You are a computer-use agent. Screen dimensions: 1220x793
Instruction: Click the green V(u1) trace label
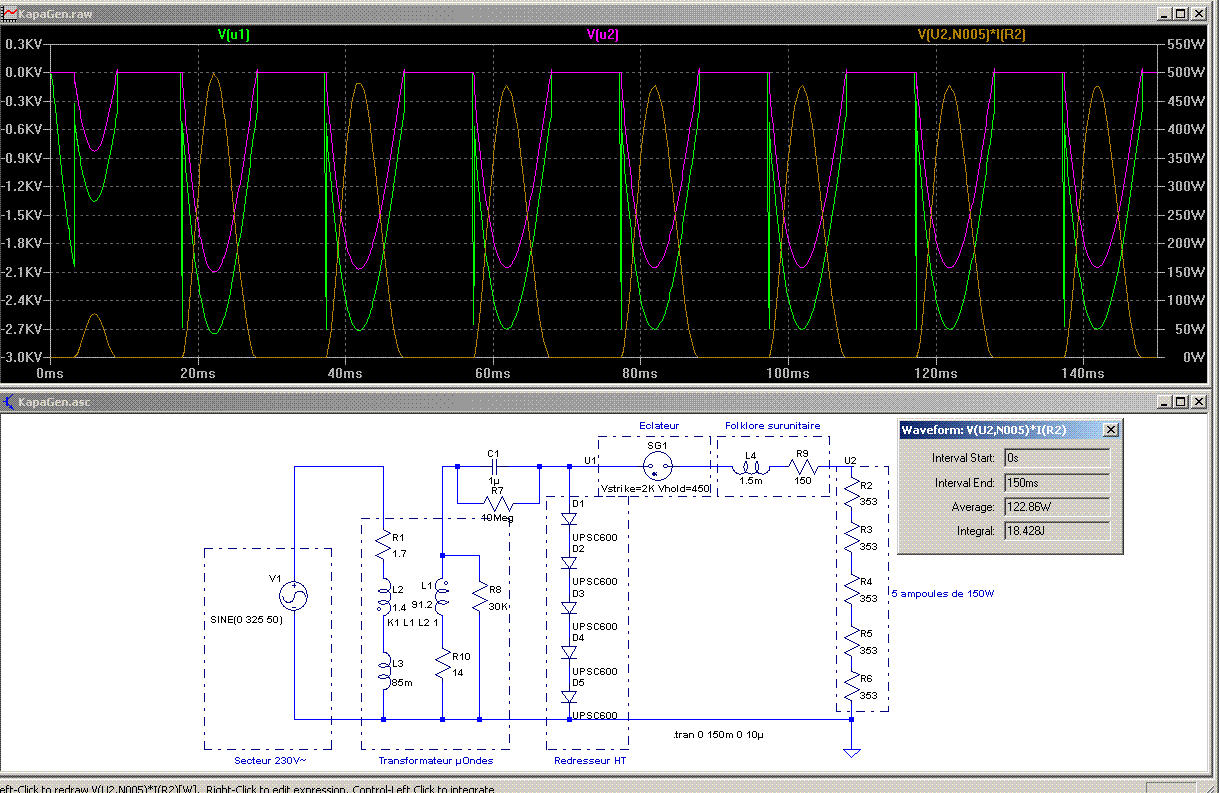pos(233,34)
